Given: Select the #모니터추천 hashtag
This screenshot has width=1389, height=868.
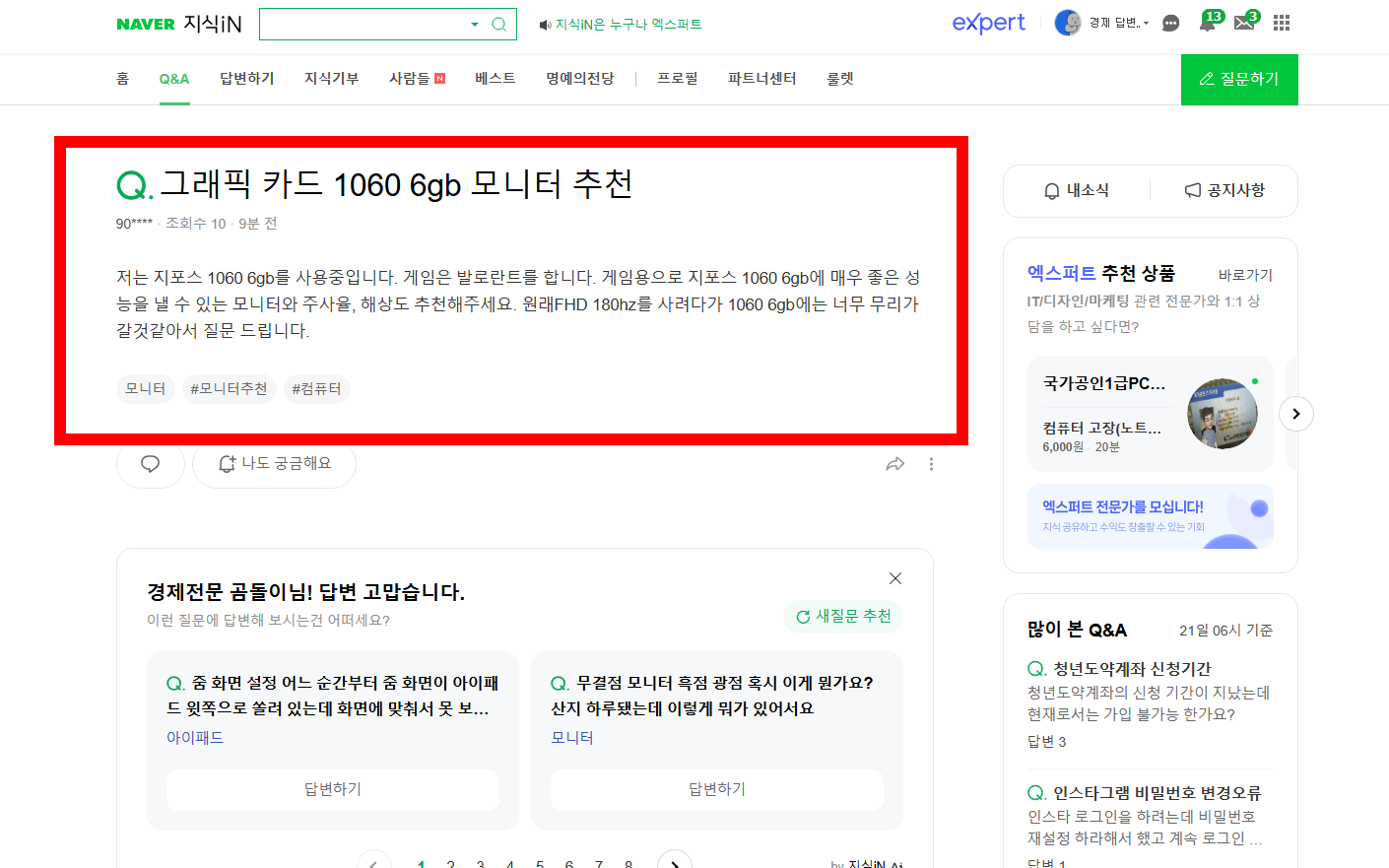Looking at the screenshot, I should (x=229, y=389).
